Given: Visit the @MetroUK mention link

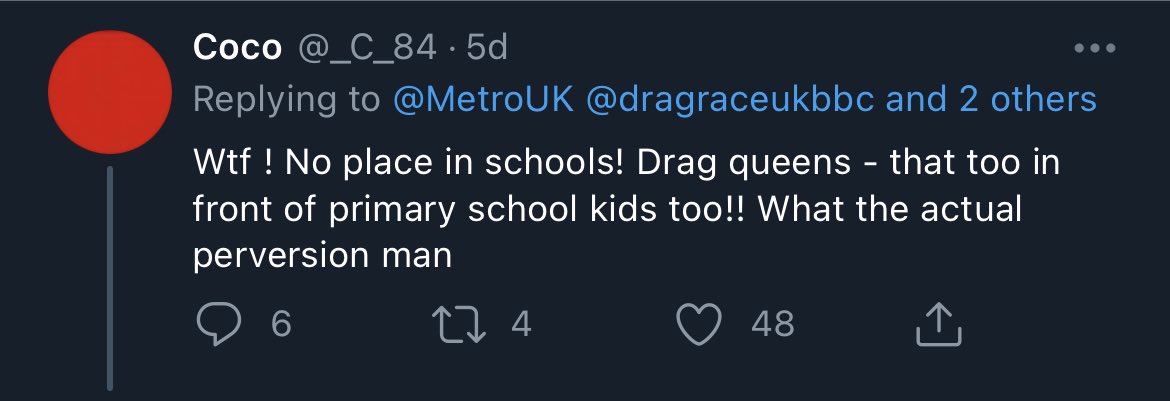Looking at the screenshot, I should click(484, 99).
